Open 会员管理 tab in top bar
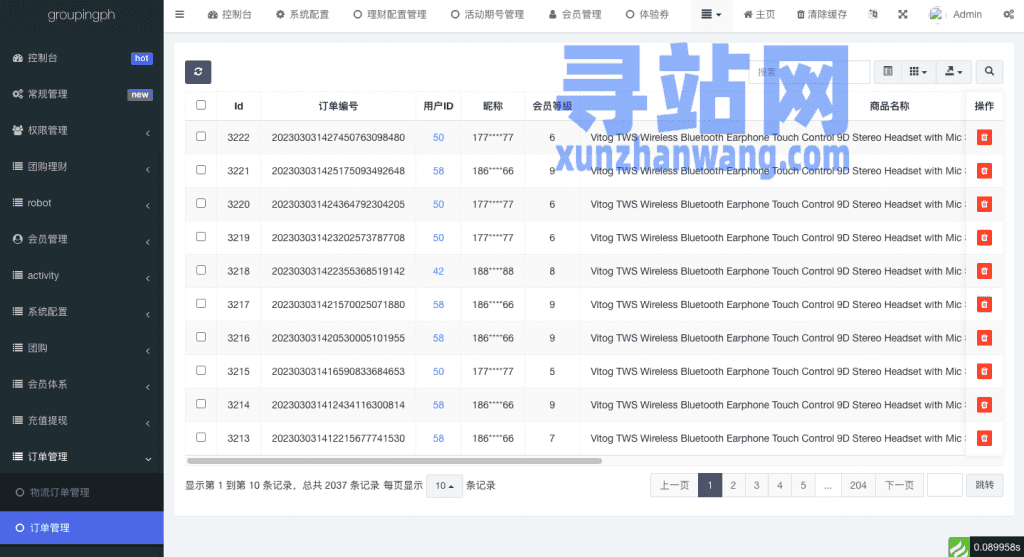This screenshot has width=1024, height=557. coord(575,14)
